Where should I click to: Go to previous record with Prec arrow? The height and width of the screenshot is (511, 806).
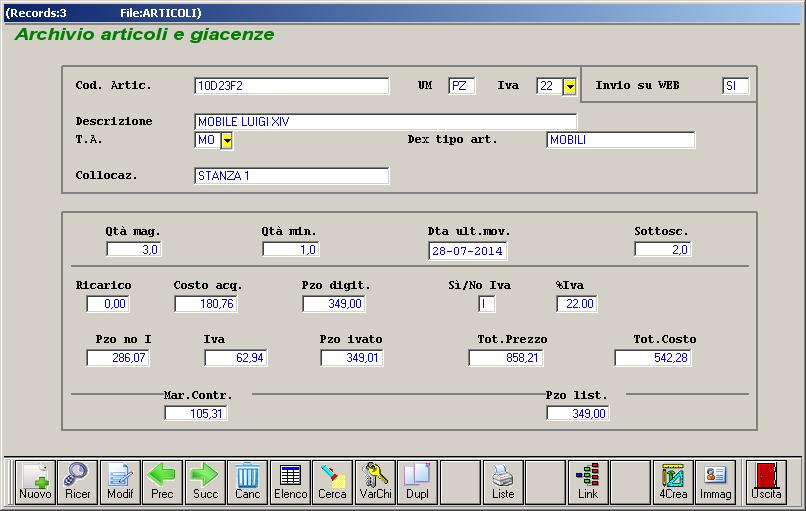[x=162, y=482]
